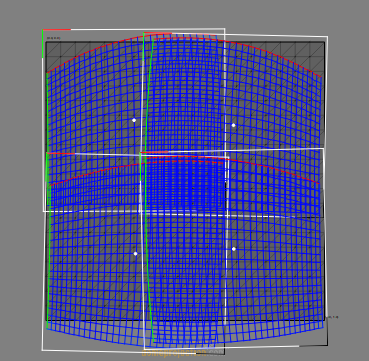Select green left edge of upper-left blue grid
The height and width of the screenshot is (361, 369).
[47, 127]
